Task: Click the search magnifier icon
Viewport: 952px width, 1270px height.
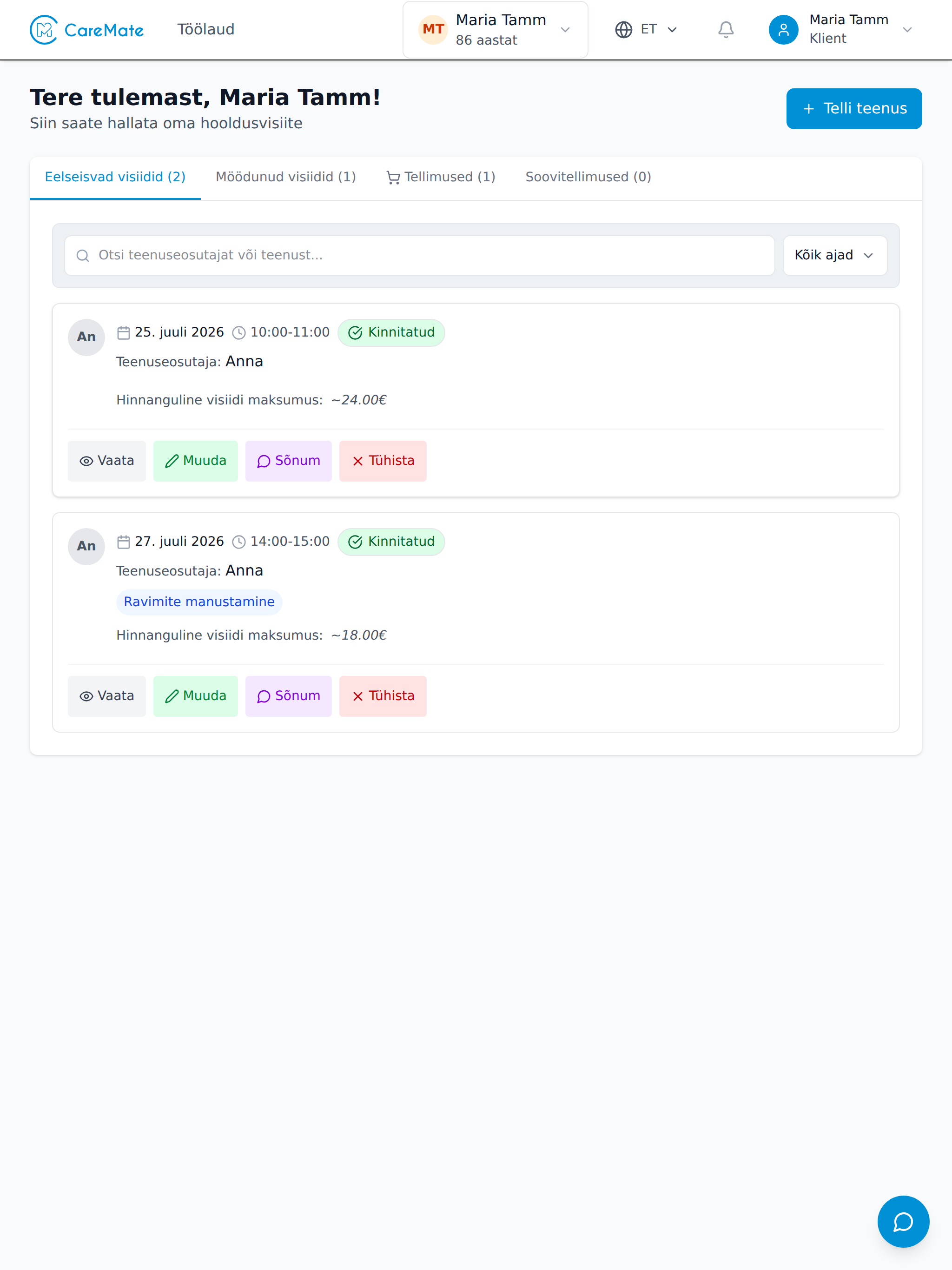Action: (83, 256)
